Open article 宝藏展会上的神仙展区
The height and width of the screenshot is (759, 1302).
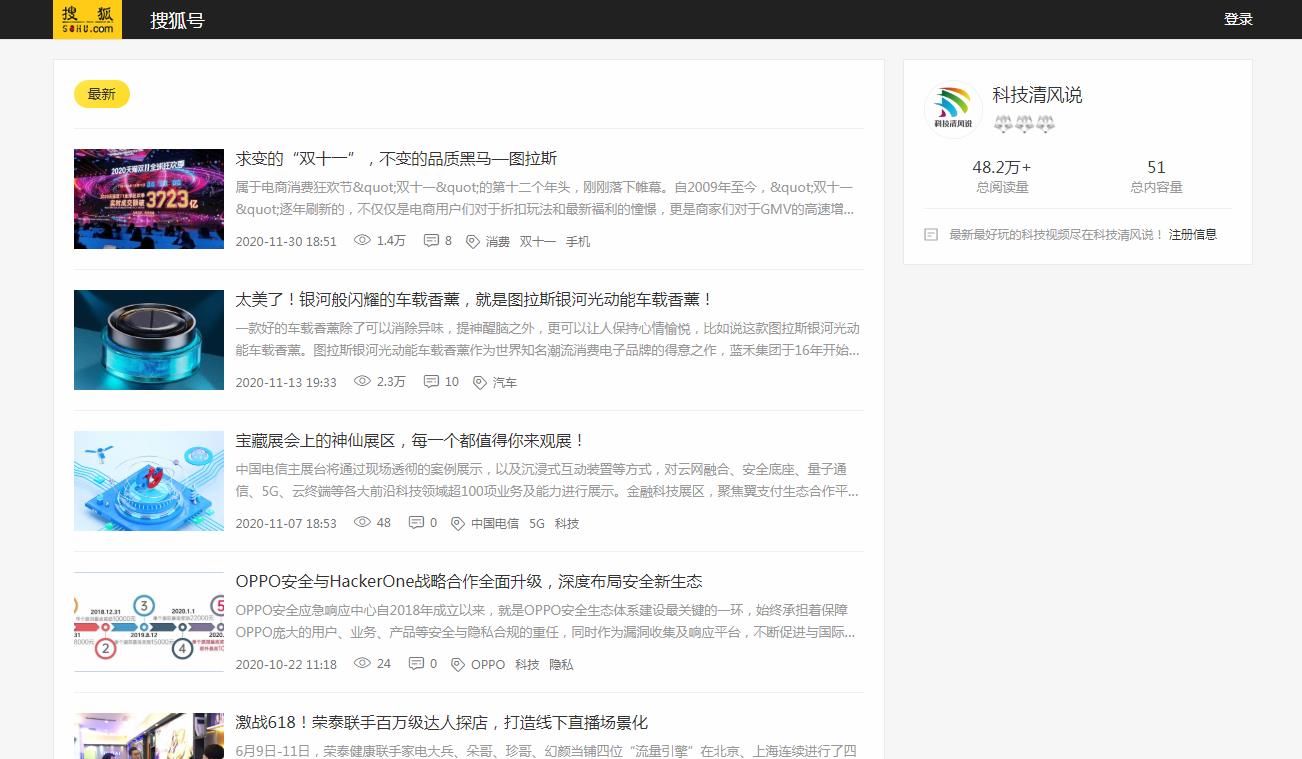[411, 440]
